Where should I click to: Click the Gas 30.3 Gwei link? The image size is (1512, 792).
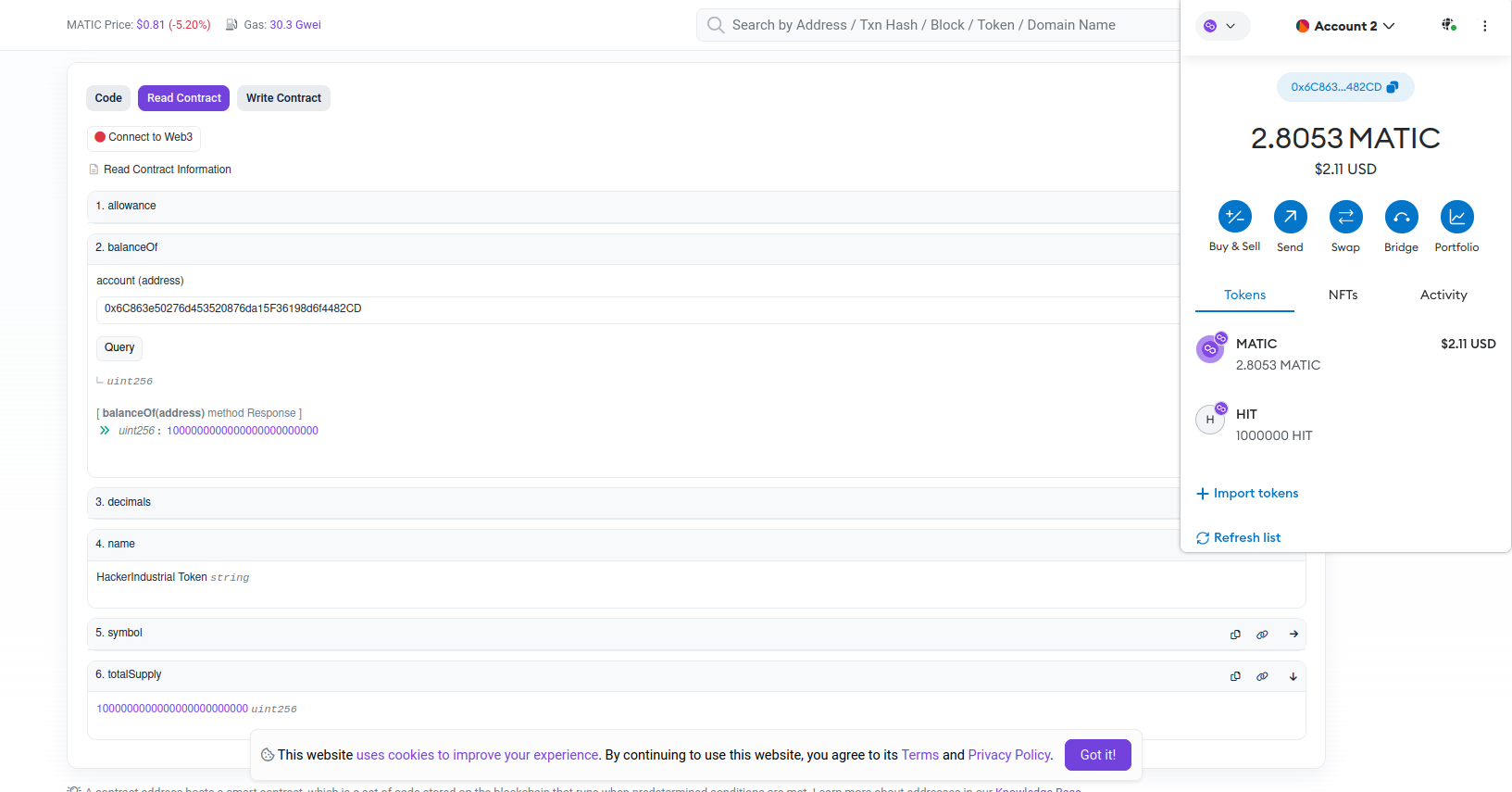(x=295, y=25)
